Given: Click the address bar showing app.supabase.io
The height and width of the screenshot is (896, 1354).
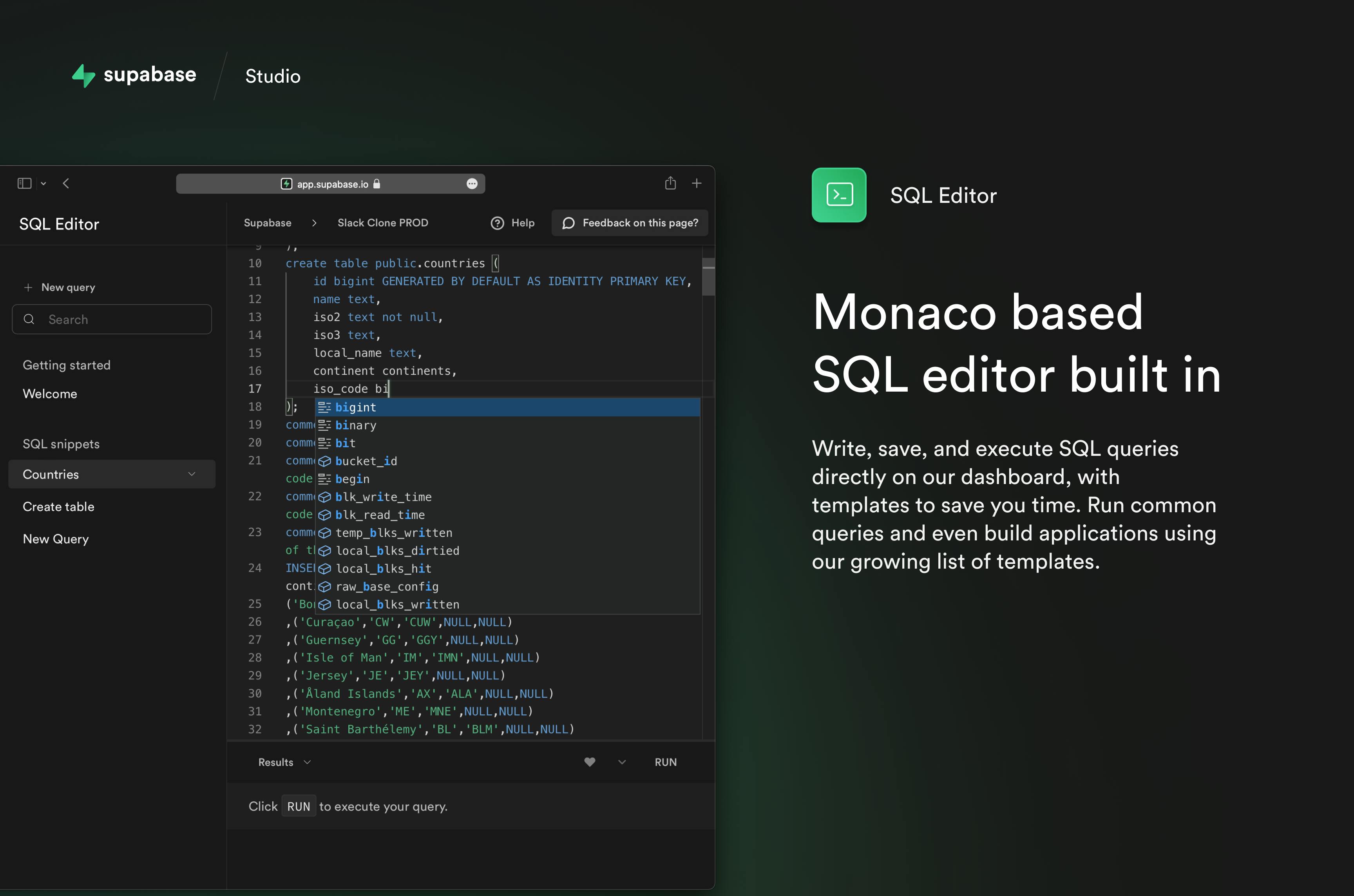Looking at the screenshot, I should pyautogui.click(x=330, y=183).
